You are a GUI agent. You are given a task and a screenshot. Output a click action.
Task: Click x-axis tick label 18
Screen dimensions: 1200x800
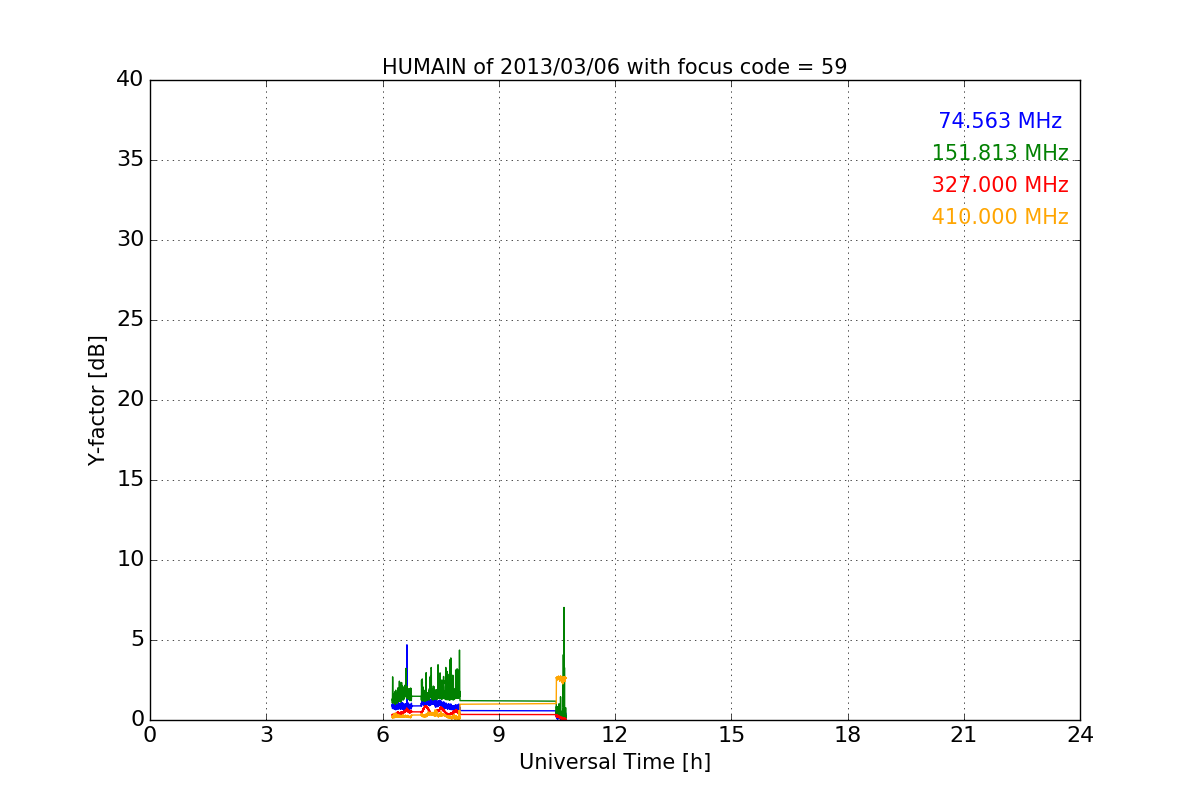(x=848, y=735)
